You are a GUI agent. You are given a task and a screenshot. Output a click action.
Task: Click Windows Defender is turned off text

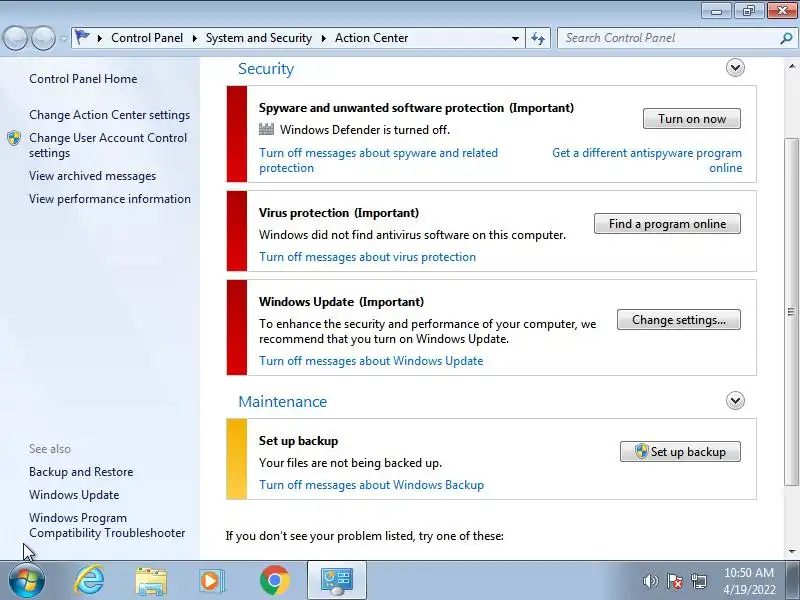pos(365,130)
